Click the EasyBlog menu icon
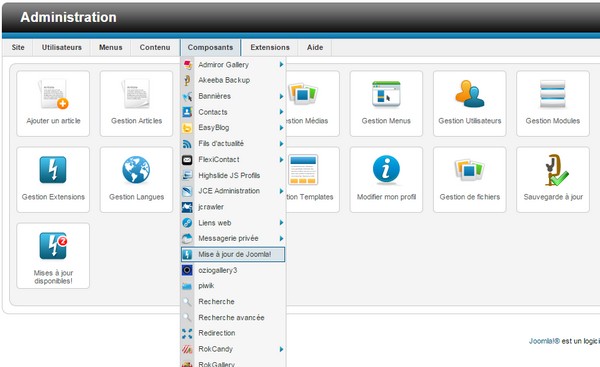This screenshot has height=367, width=600. click(x=187, y=128)
